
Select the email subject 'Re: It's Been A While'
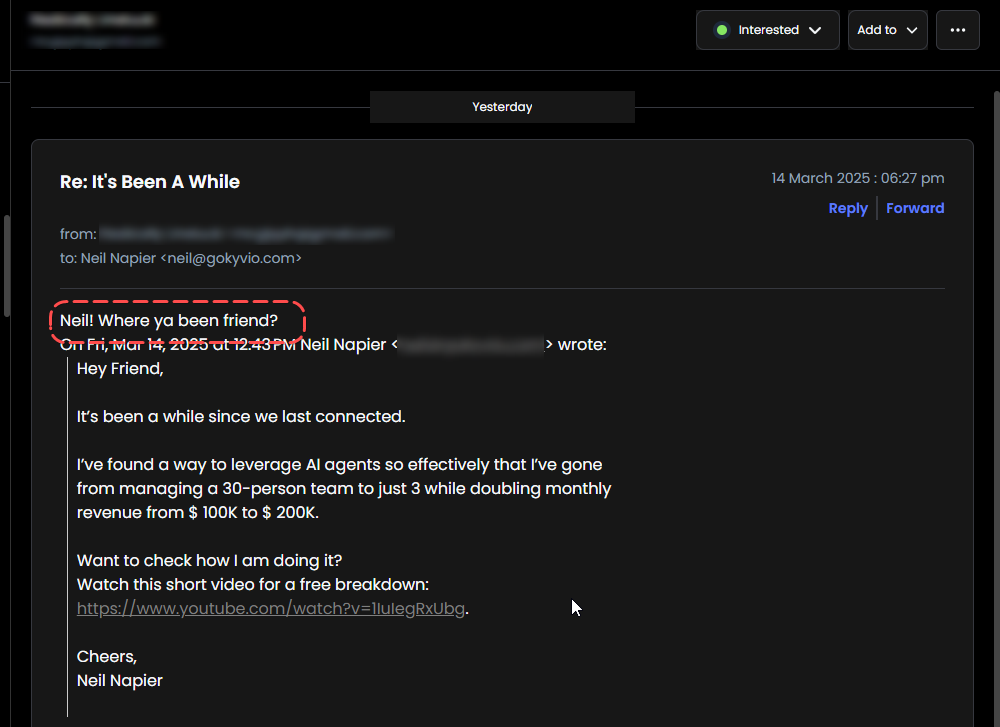coord(150,182)
